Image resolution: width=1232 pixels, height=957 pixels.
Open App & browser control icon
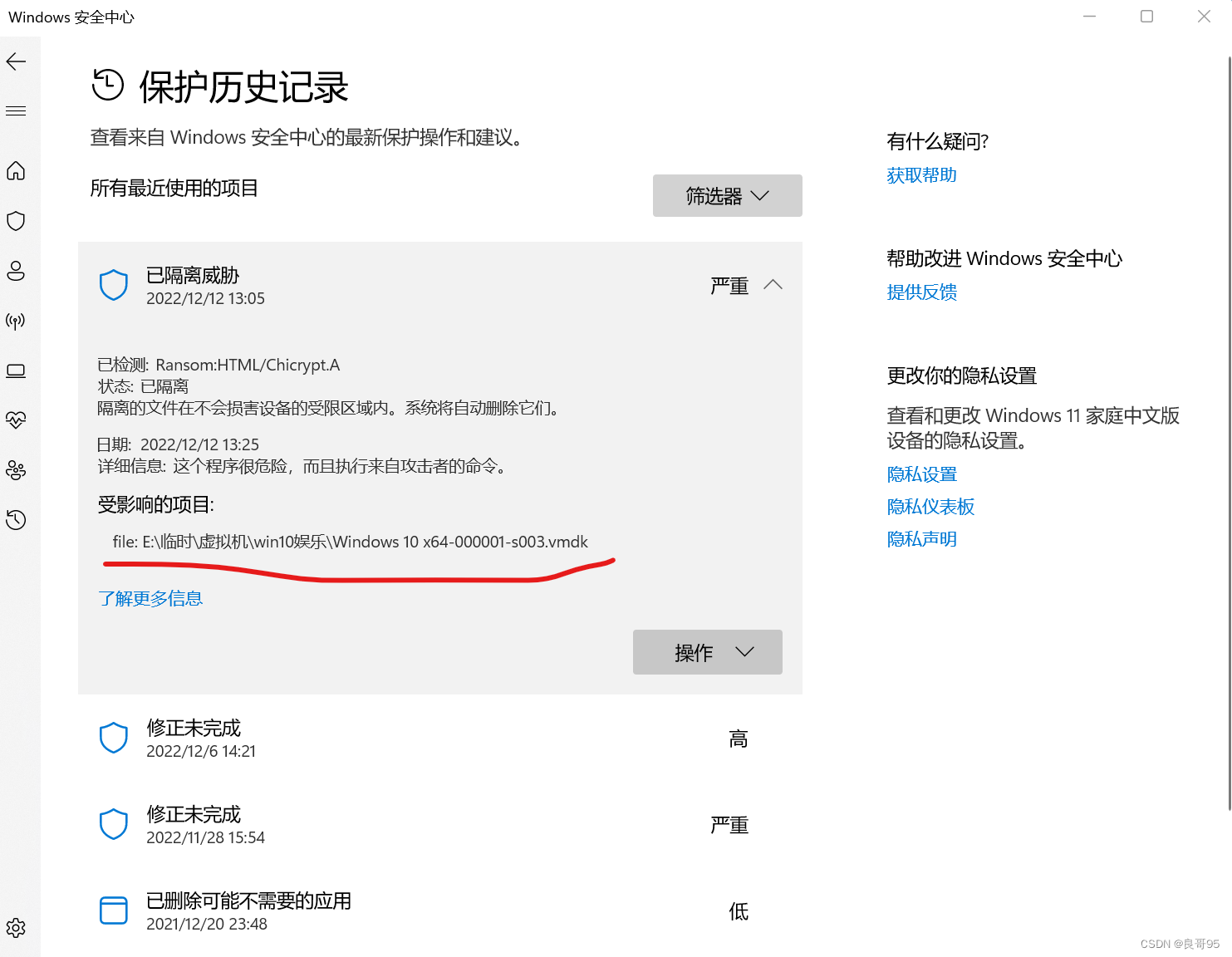tap(16, 371)
